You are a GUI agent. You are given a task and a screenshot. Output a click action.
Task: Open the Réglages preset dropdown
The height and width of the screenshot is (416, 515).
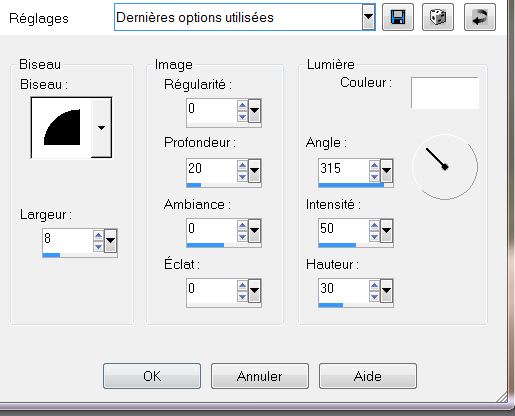[368, 17]
